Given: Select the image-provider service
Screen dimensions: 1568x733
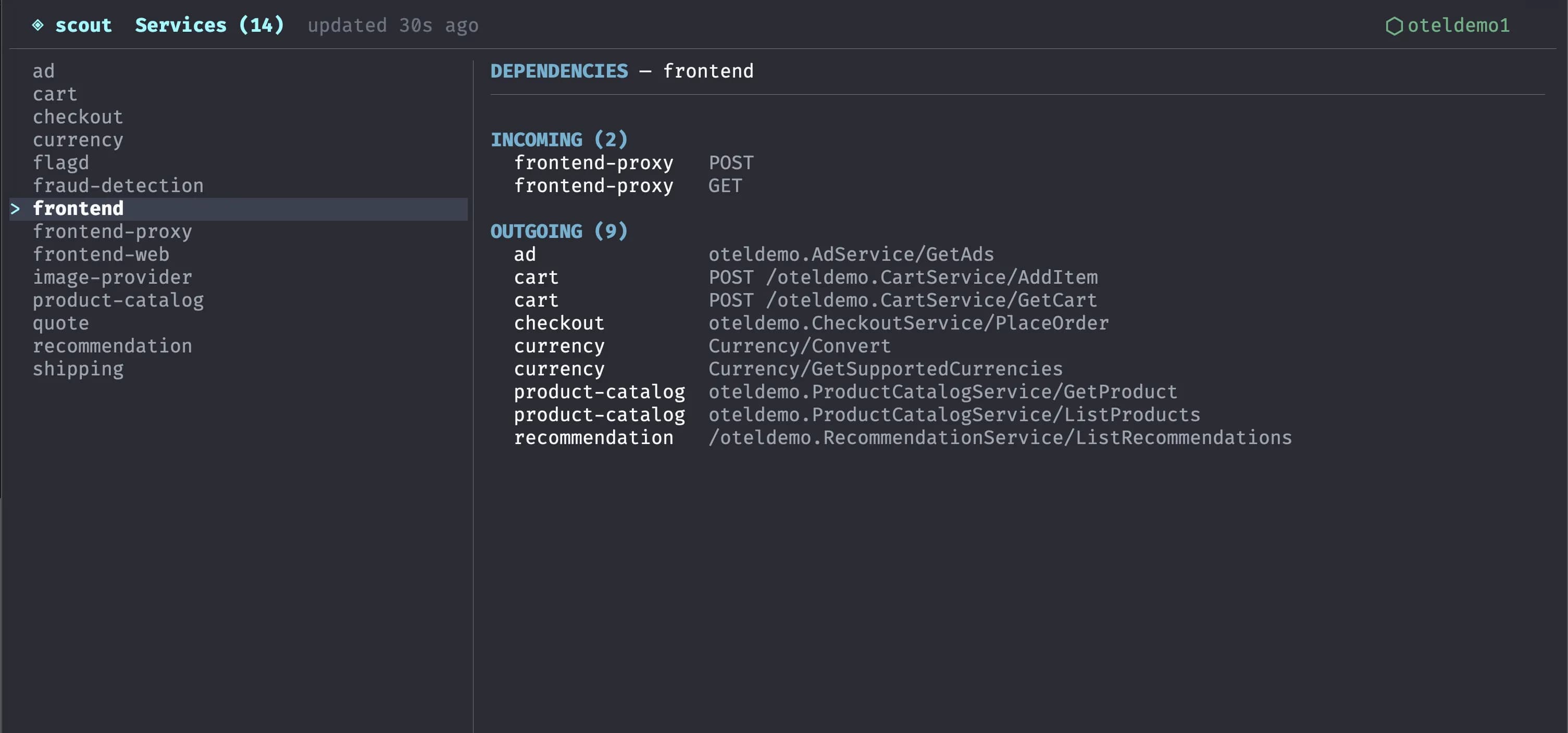Looking at the screenshot, I should pyautogui.click(x=112, y=277).
